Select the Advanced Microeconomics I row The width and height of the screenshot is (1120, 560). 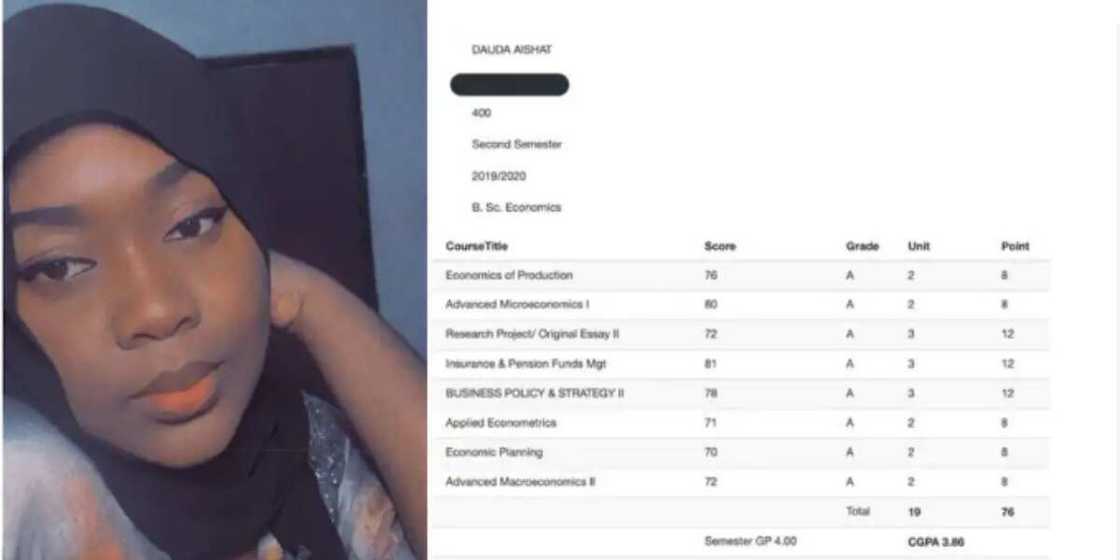click(741, 305)
